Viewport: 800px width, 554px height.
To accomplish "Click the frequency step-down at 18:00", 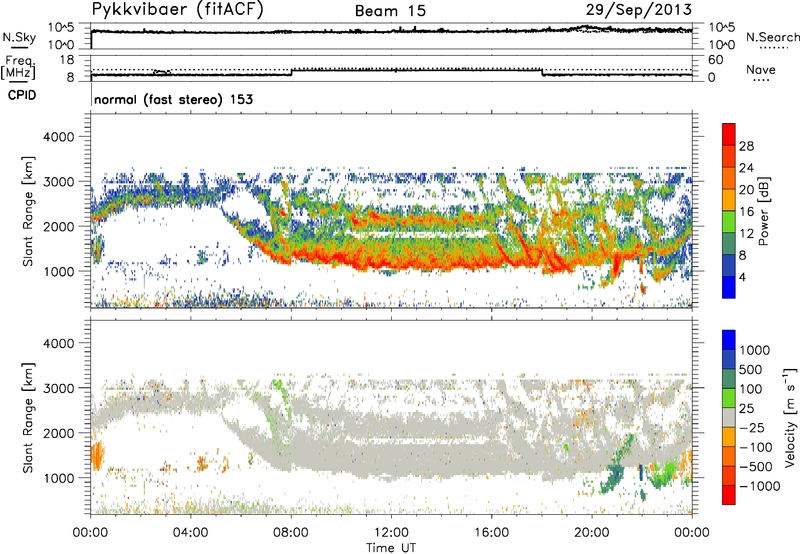I will pos(542,72).
